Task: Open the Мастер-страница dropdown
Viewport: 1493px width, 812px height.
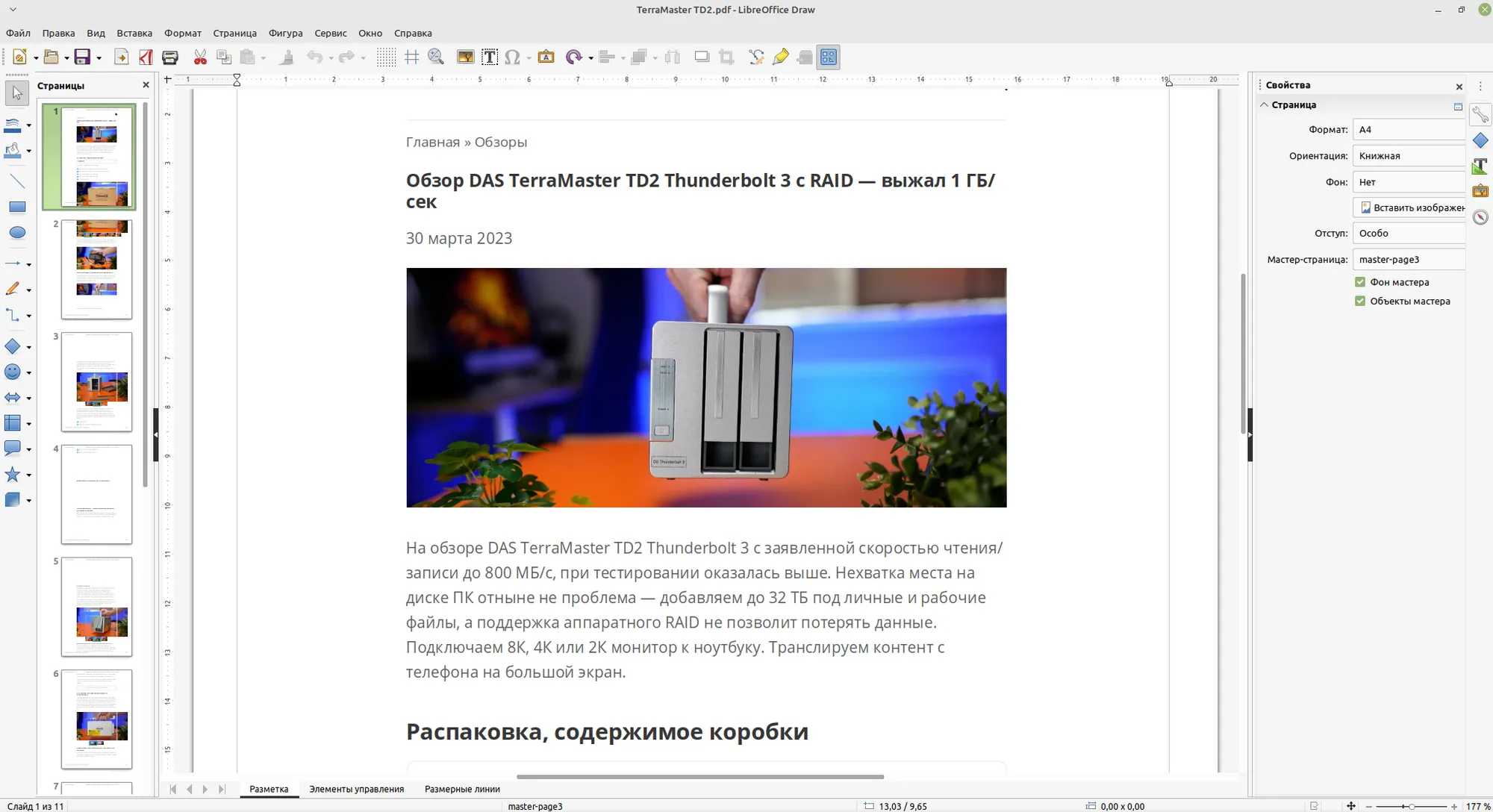Action: [1409, 260]
